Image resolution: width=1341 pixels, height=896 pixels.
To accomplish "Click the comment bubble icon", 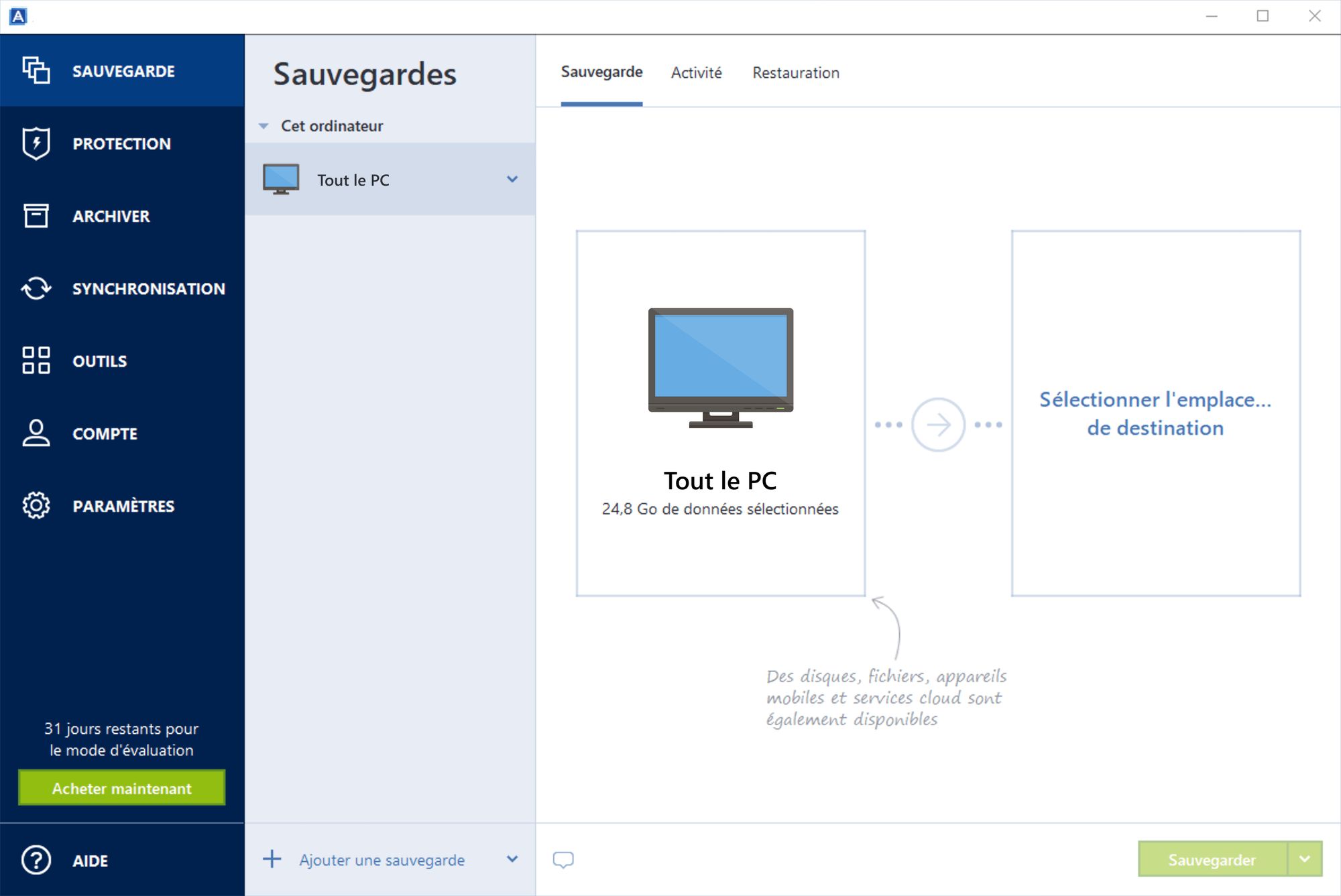I will coord(563,860).
